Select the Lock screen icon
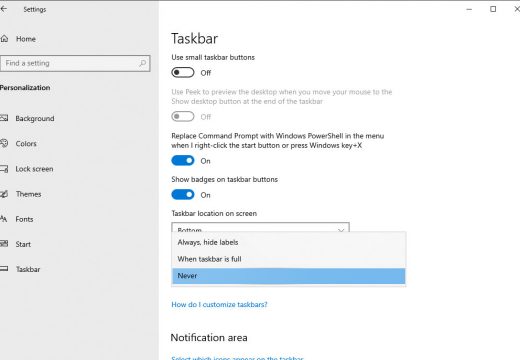The width and height of the screenshot is (520, 360). click(4, 169)
